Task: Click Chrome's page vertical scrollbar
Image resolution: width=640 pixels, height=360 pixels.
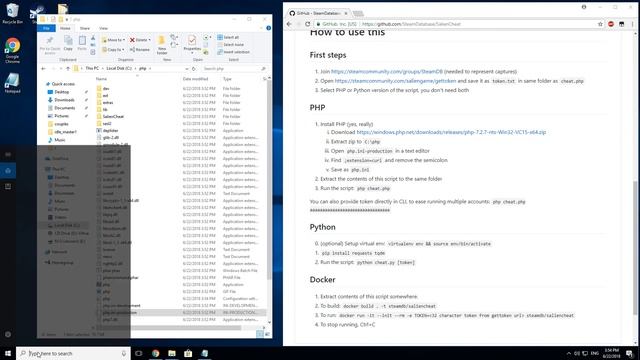Action: point(636,247)
